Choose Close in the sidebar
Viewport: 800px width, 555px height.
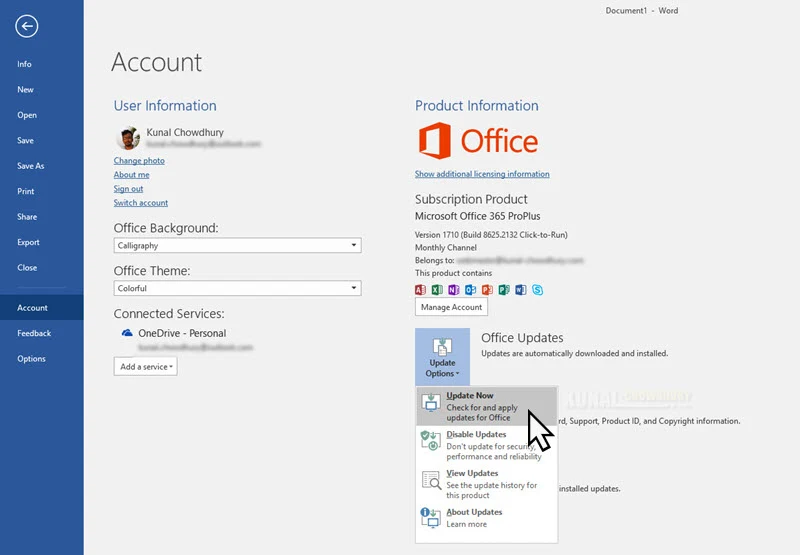[x=27, y=268]
